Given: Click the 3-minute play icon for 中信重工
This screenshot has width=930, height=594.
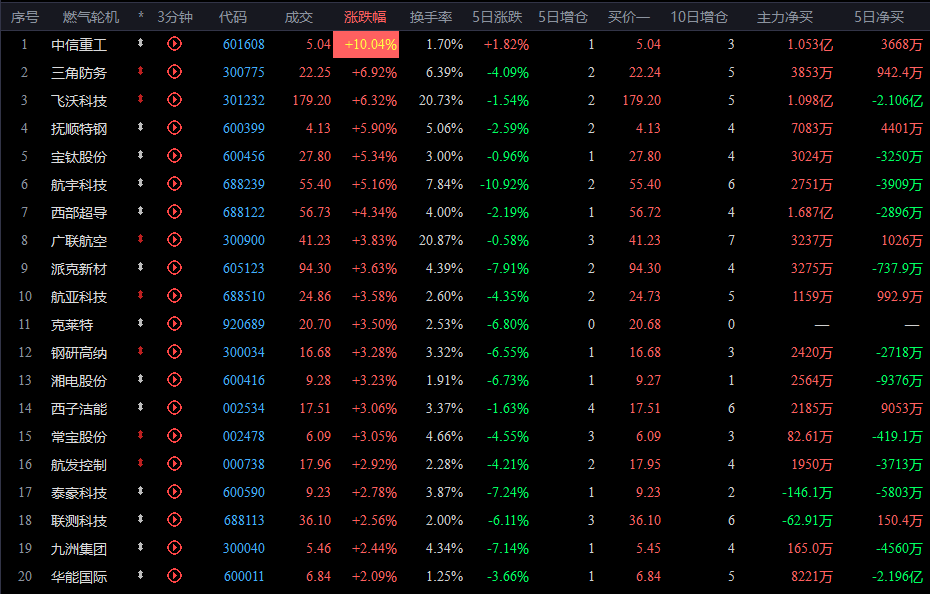Looking at the screenshot, I should 174,43.
